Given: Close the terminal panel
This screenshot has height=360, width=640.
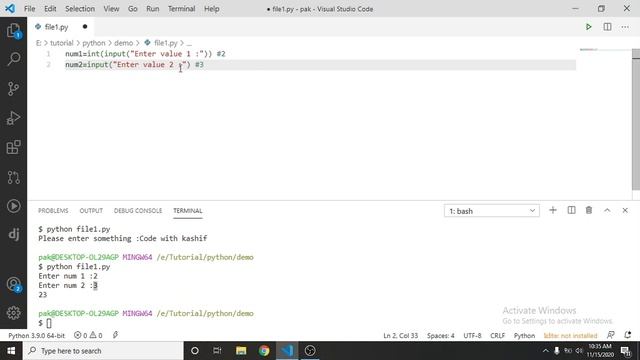Looking at the screenshot, I should [625, 210].
